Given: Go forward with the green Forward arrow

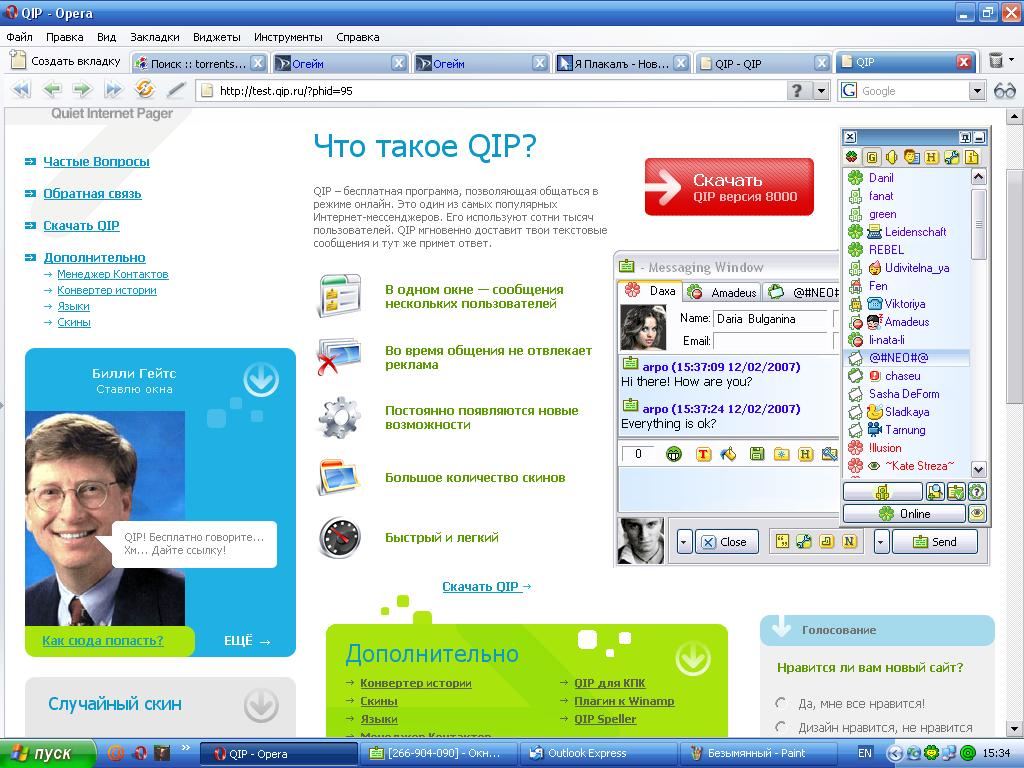Looking at the screenshot, I should coord(82,89).
